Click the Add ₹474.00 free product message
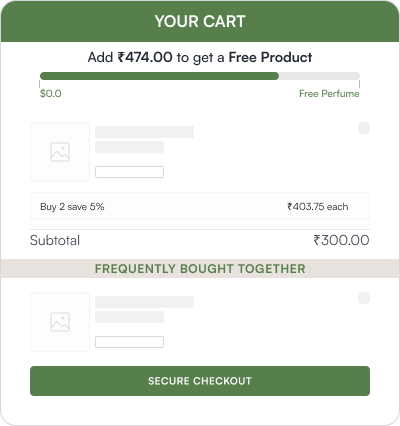The height and width of the screenshot is (426, 400). pyautogui.click(x=200, y=57)
